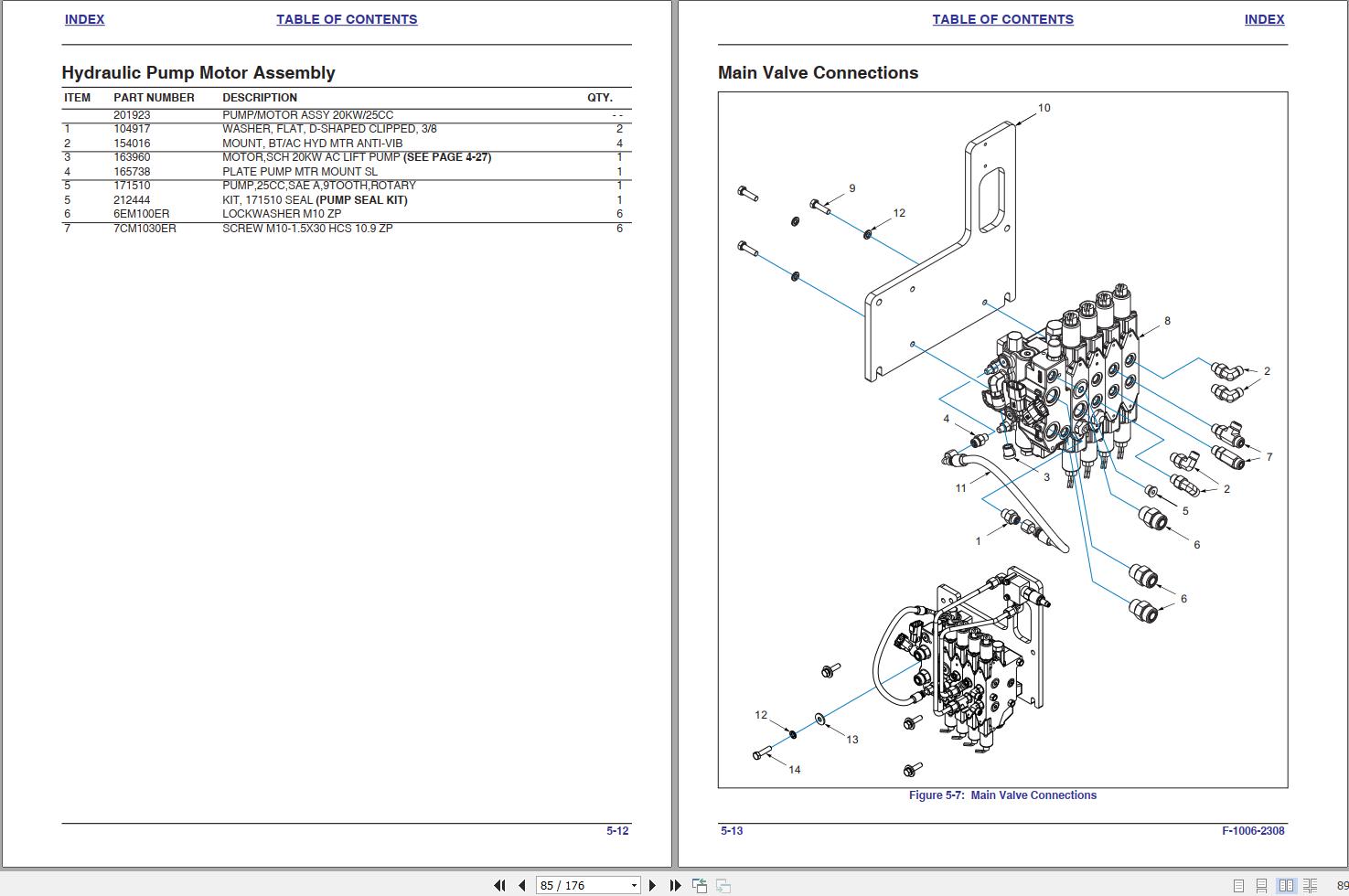This screenshot has width=1349, height=896.
Task: Select part number 104917
Action: [x=132, y=129]
